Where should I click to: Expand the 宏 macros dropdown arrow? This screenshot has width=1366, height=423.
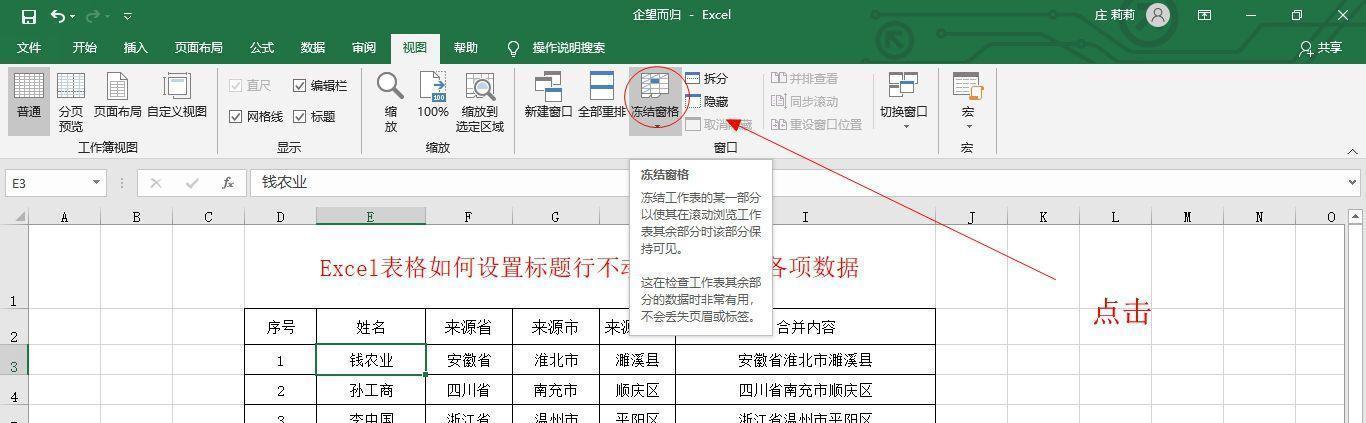coord(967,126)
